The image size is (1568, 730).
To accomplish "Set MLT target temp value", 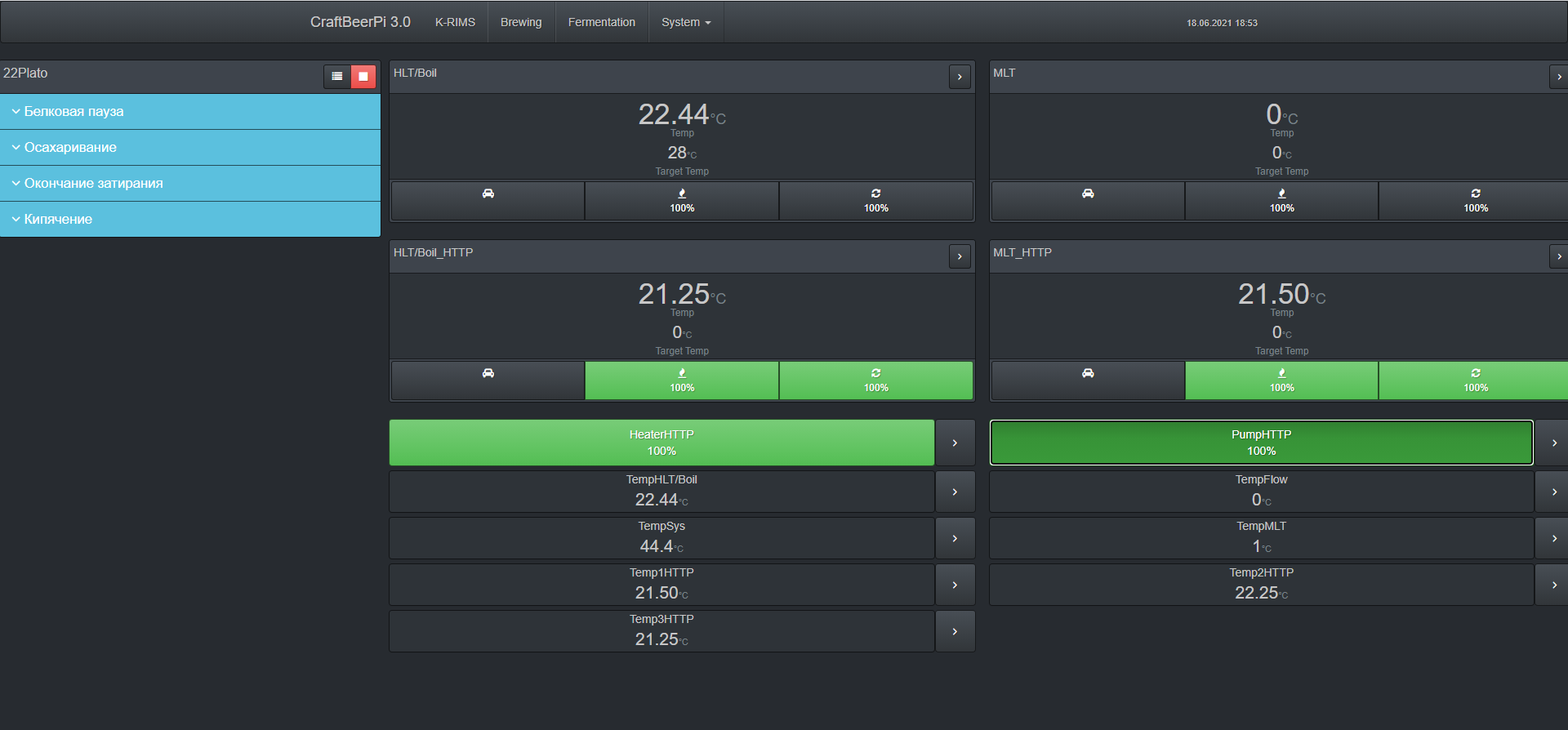I will pos(1281,153).
